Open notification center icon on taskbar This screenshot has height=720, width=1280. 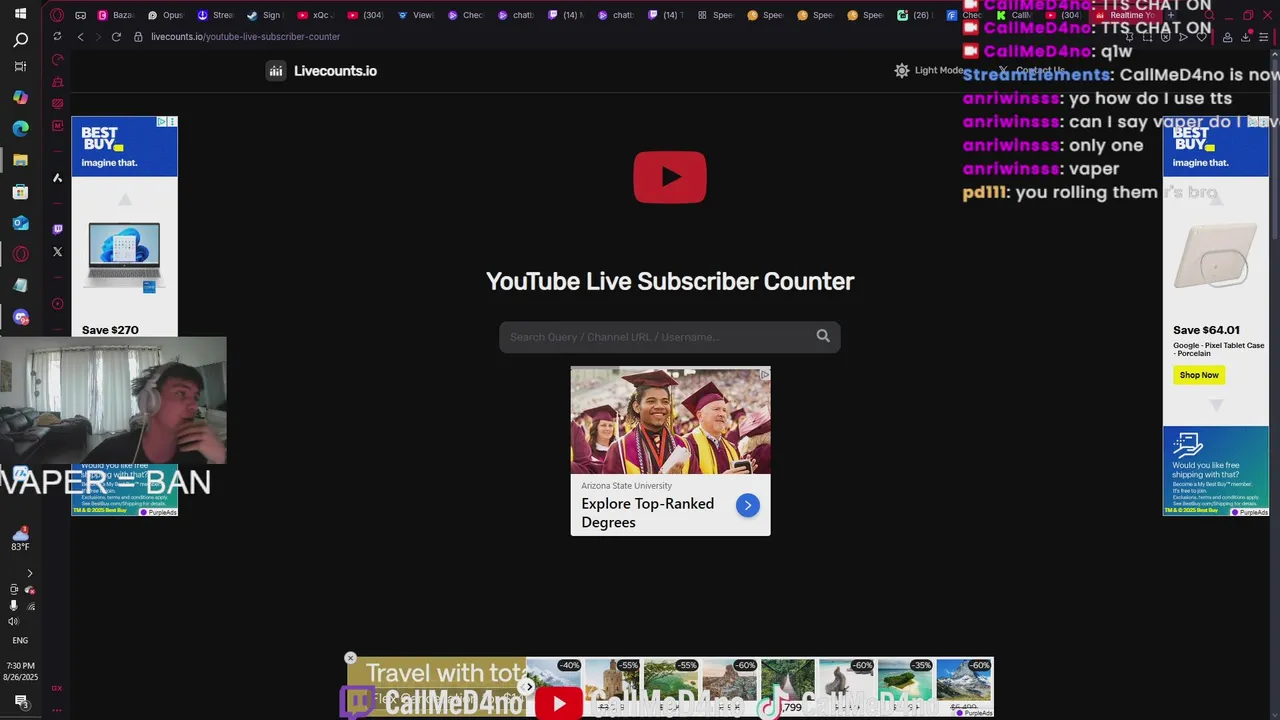point(20,701)
